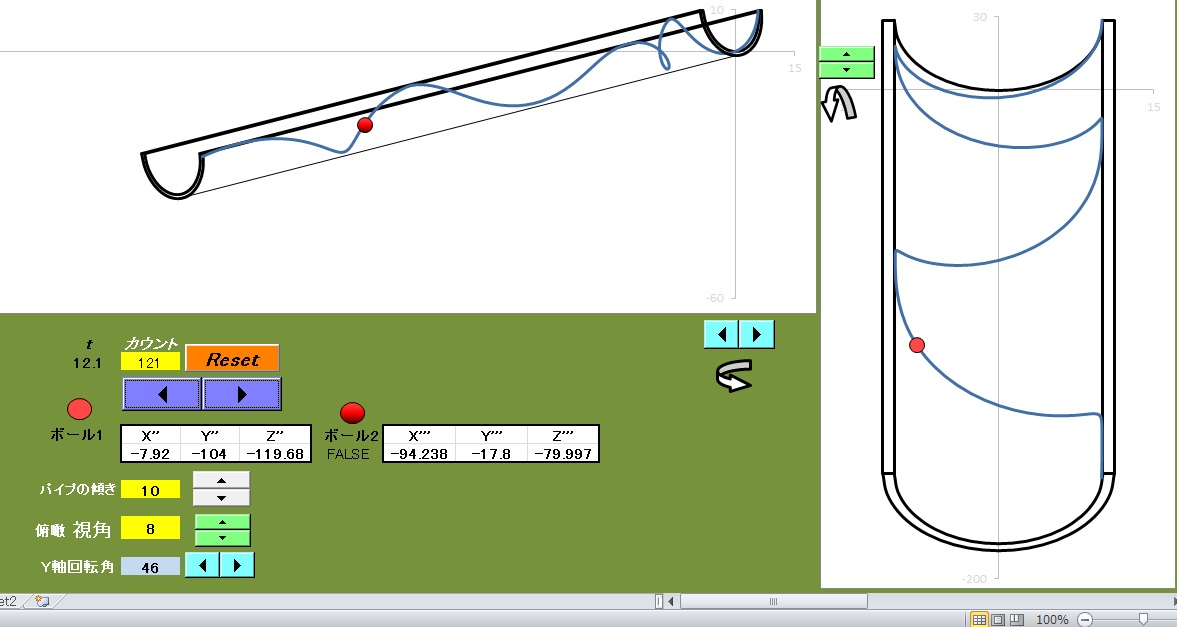Switch to Page Break Preview in status bar
Image resolution: width=1177 pixels, height=627 pixels.
pyautogui.click(x=1016, y=619)
